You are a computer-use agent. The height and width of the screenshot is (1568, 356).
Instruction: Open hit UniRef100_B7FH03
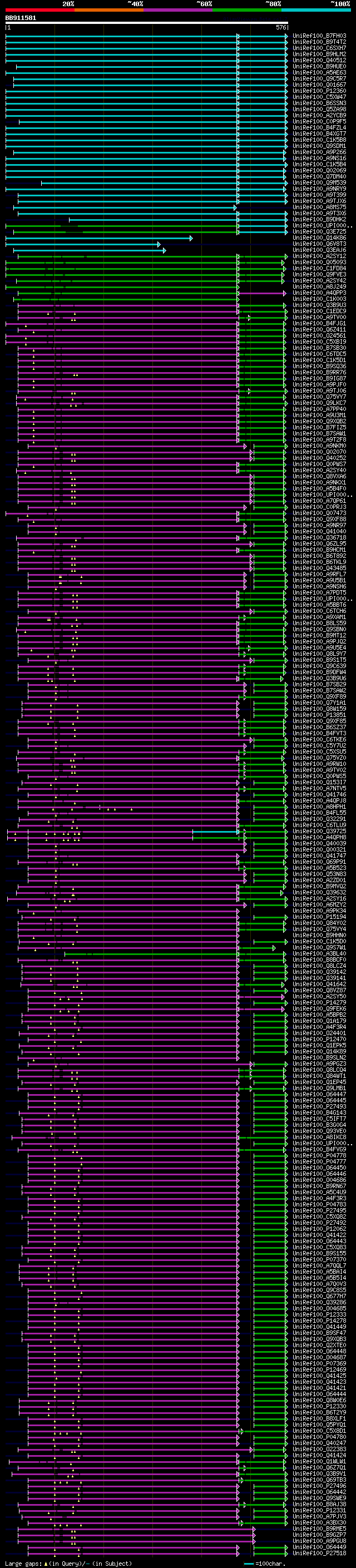(319, 36)
